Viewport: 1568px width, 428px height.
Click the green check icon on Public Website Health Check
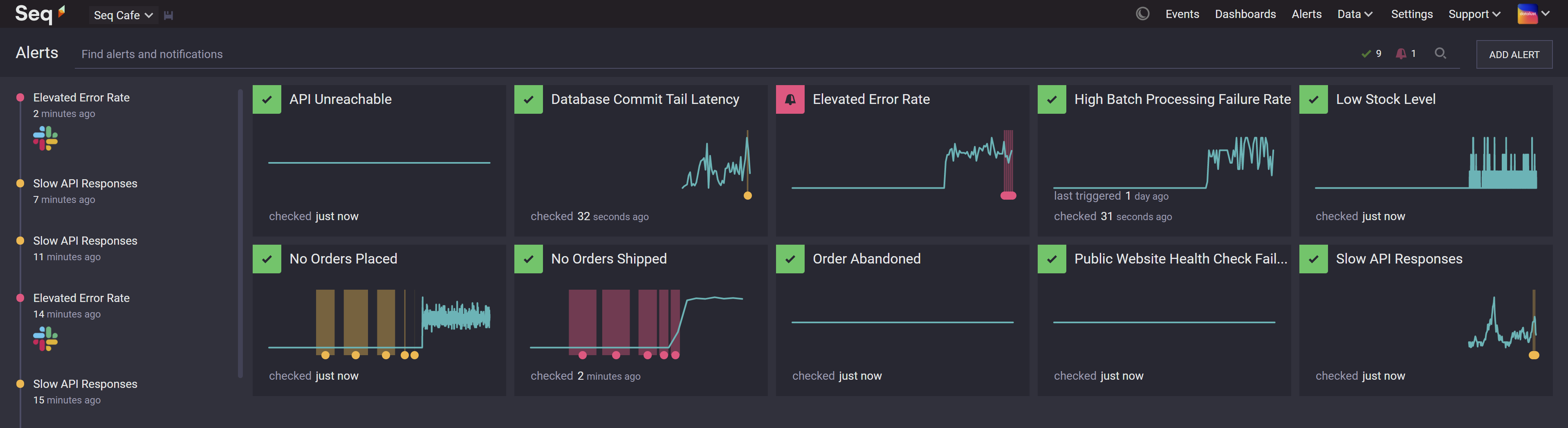pyautogui.click(x=1052, y=259)
